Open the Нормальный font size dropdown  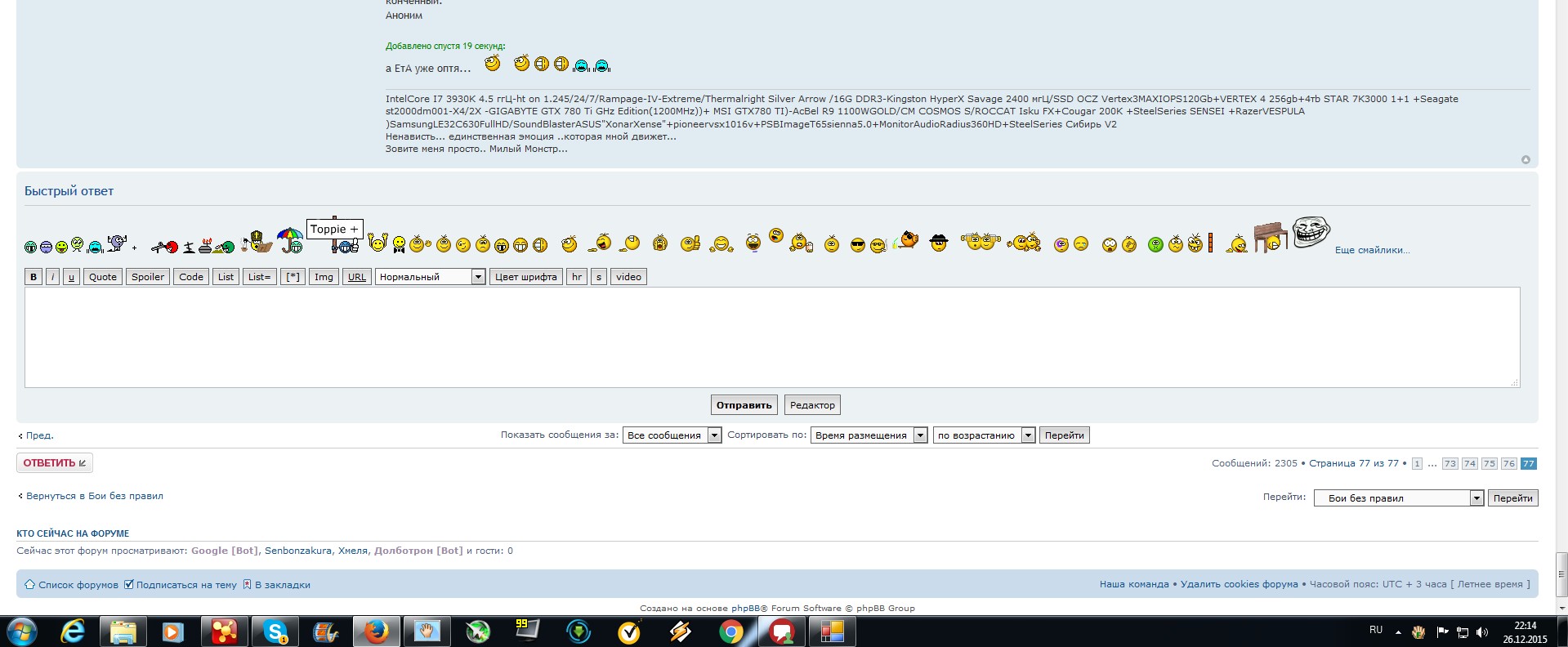coord(431,277)
